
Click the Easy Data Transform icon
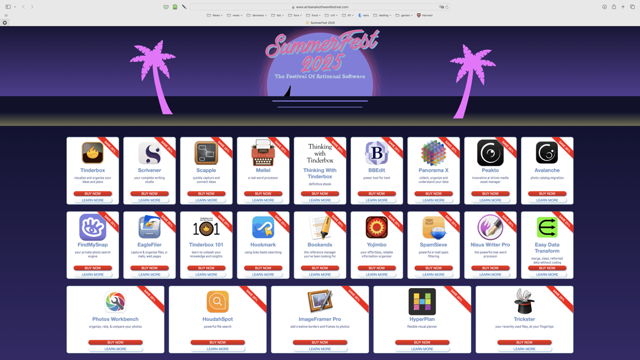click(547, 227)
